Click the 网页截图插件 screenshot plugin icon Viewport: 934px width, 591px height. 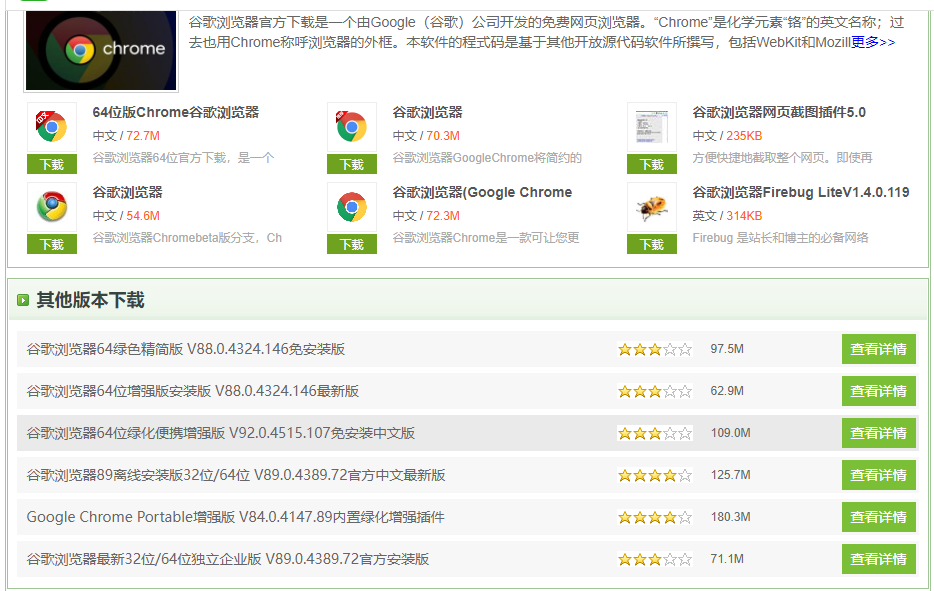652,125
